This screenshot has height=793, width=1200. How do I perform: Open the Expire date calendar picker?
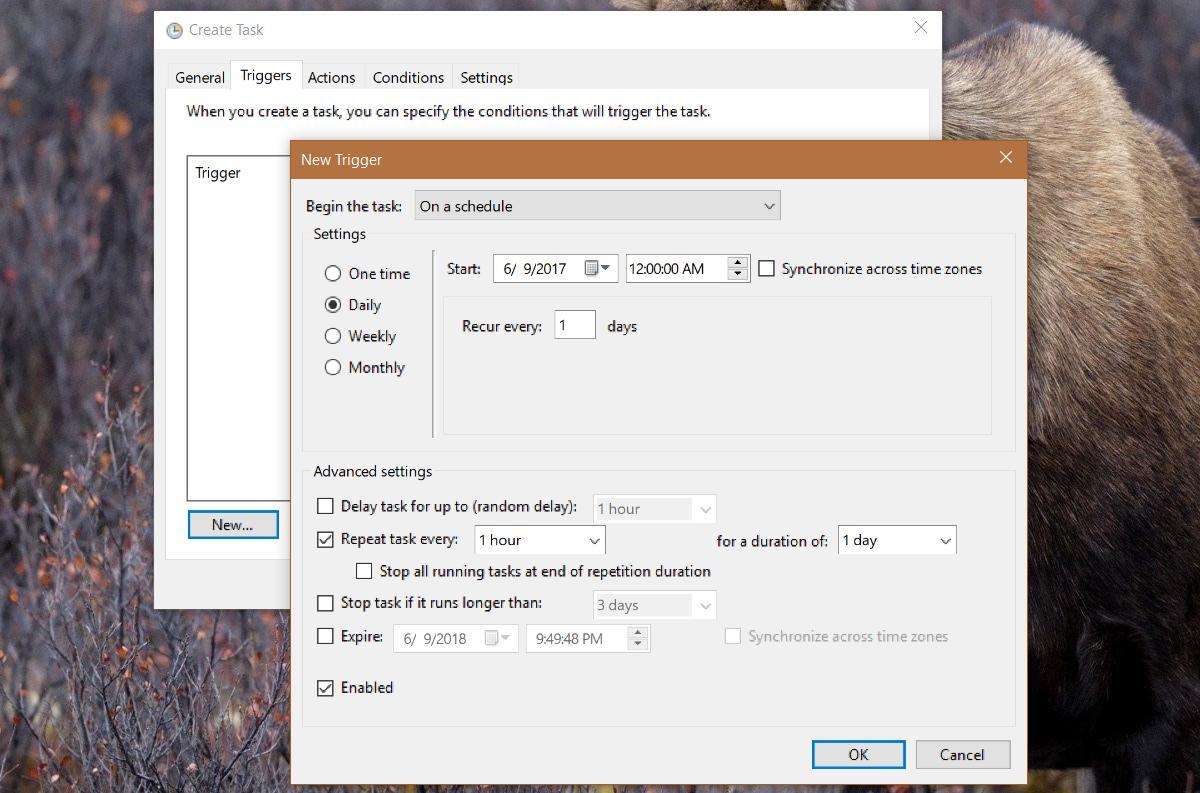(x=507, y=638)
